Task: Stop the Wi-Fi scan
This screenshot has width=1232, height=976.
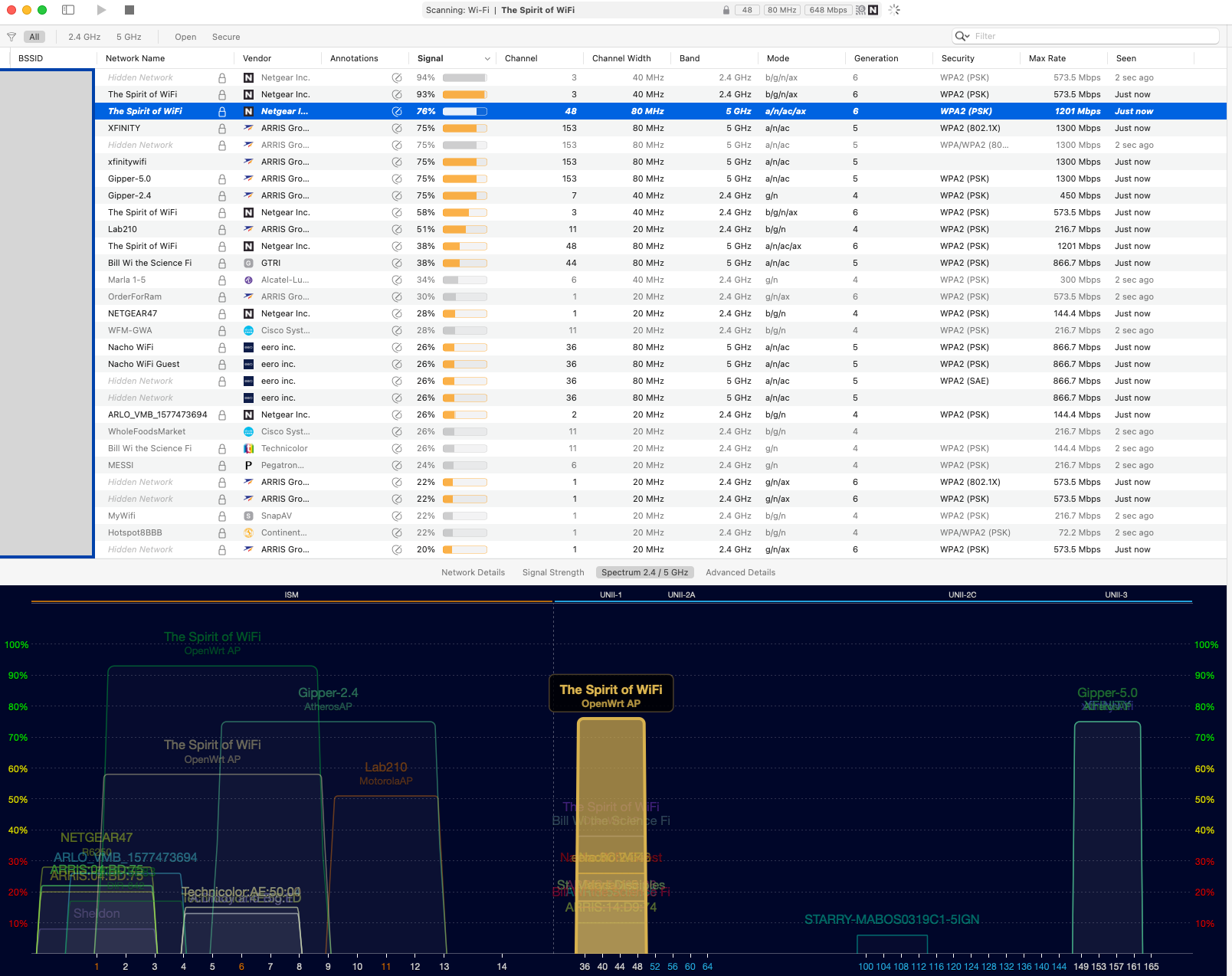Action: point(129,10)
